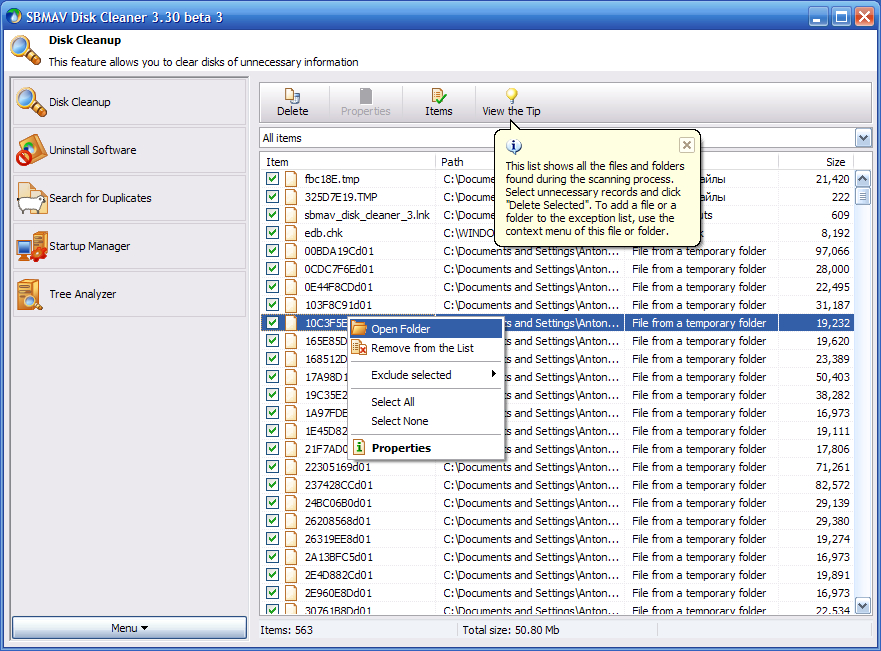Click the greyed Properties toolbar icon

pos(365,95)
